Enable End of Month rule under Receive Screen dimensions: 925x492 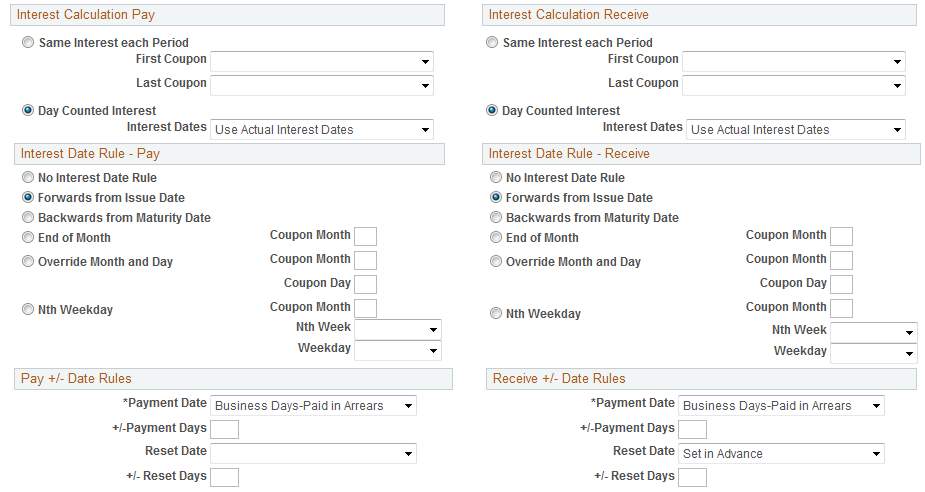(496, 238)
